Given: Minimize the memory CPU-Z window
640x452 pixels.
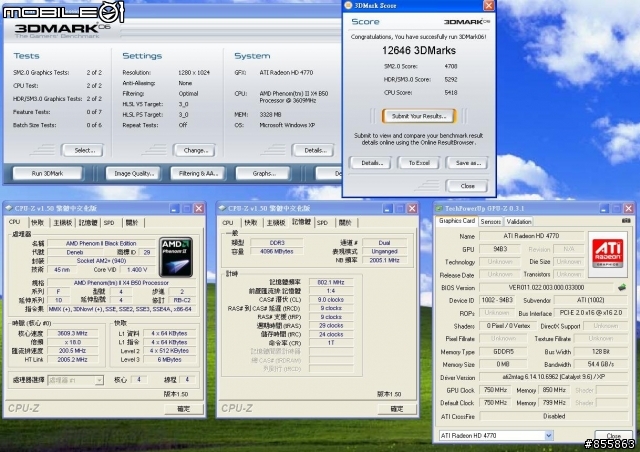Looking at the screenshot, I should tap(388, 209).
